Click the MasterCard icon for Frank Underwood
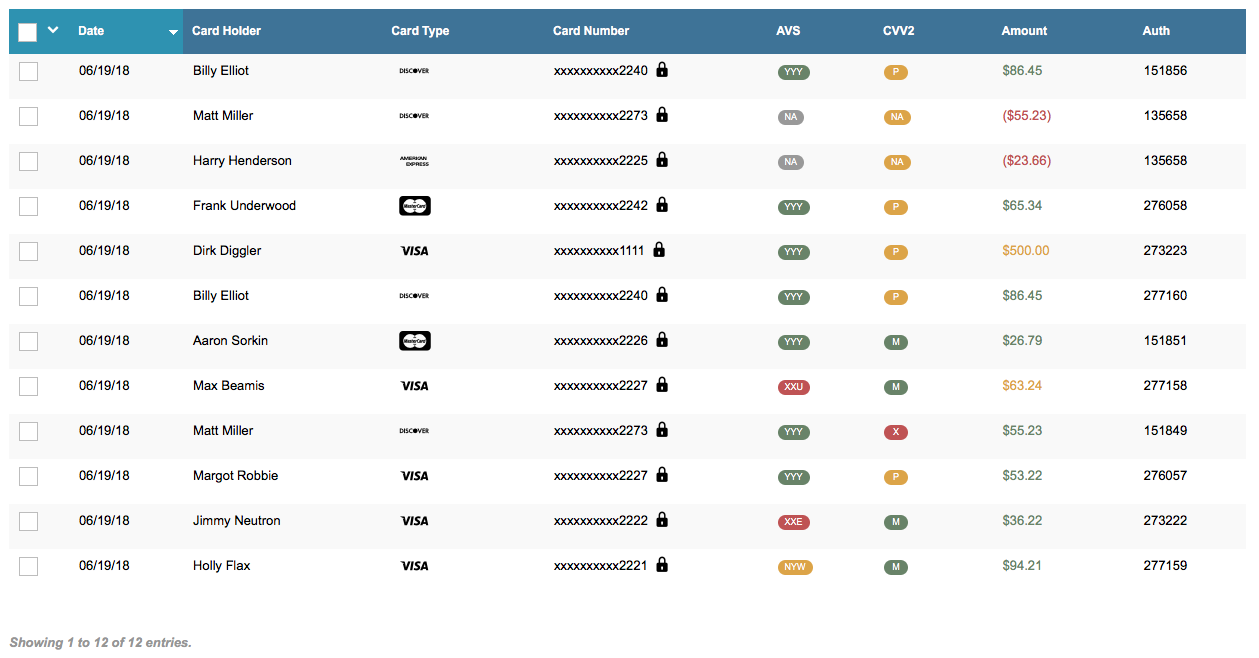This screenshot has height=658, width=1259. coord(414,206)
